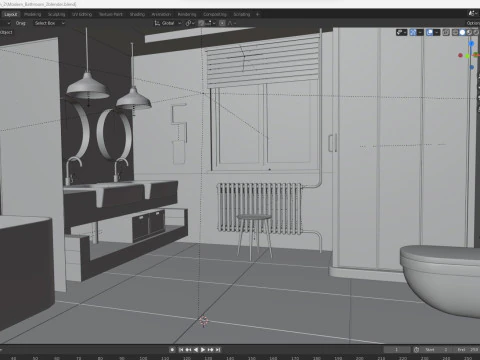Image resolution: width=480 pixels, height=360 pixels.
Task: Open proportional editing falloff dropdown
Action: point(232,23)
